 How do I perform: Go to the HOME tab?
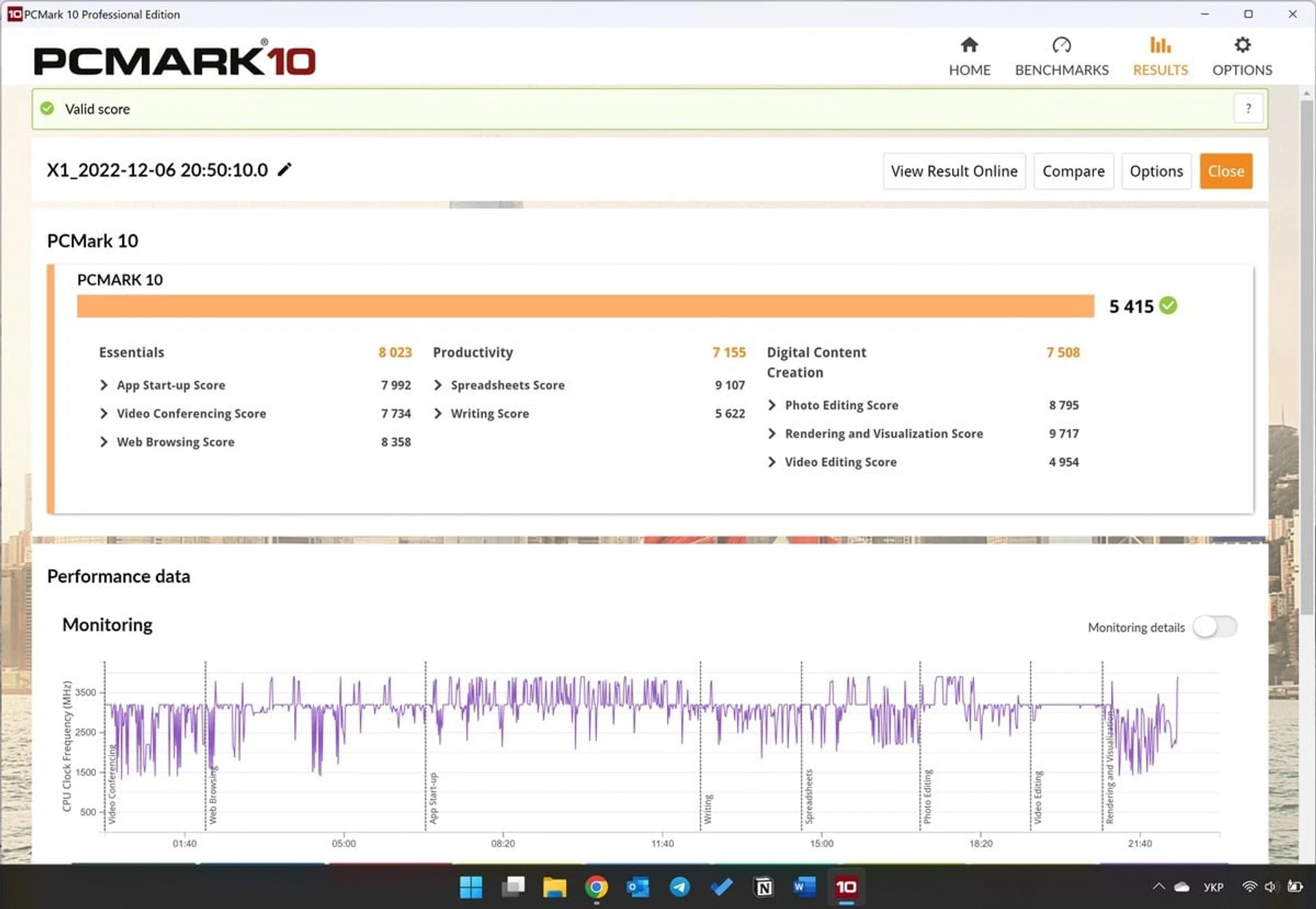tap(969, 57)
